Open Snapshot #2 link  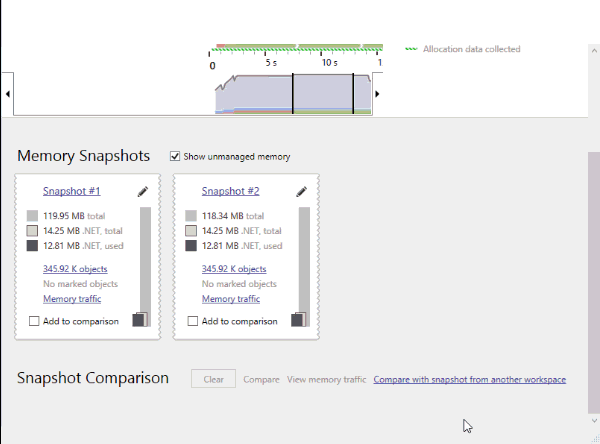tap(230, 191)
